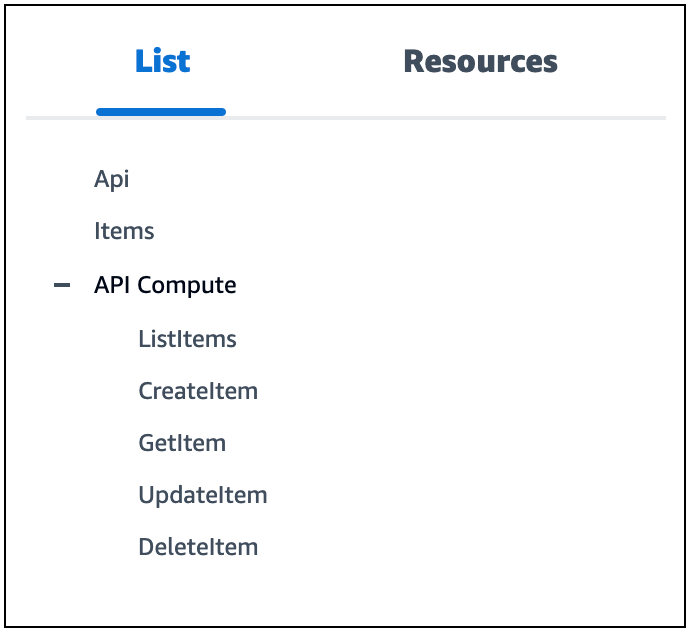Click the minus icon beside API Compute
690x632 pixels.
click(x=62, y=286)
